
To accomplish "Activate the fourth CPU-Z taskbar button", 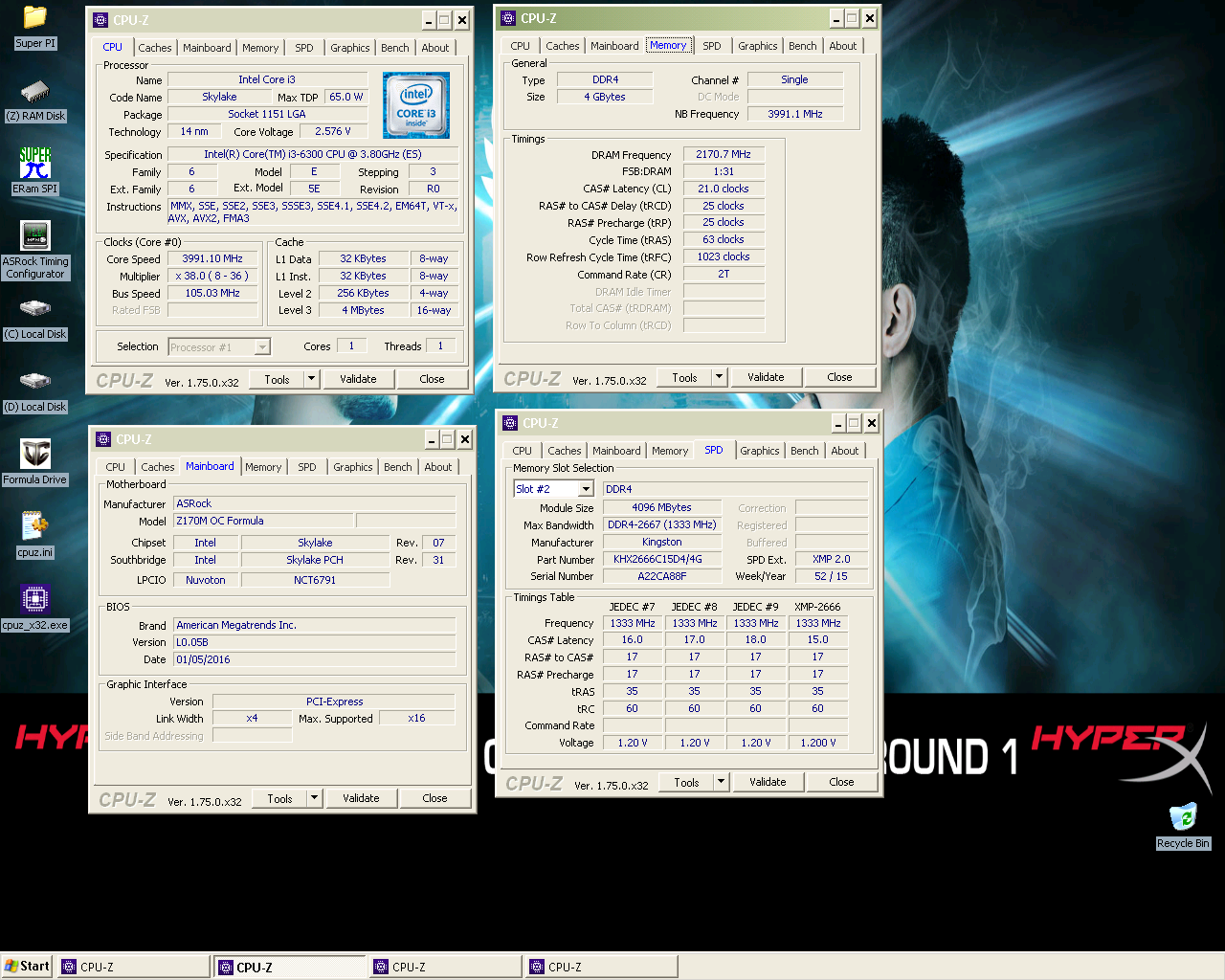I will tap(602, 968).
